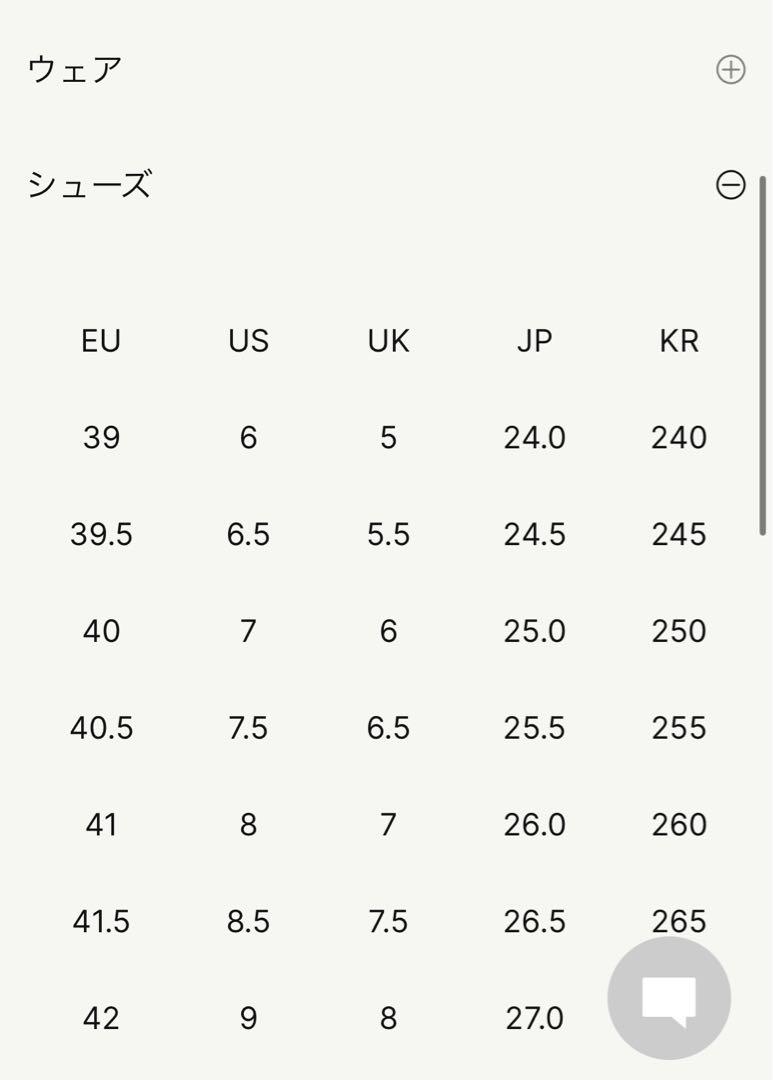Click JP size 24.5 cell
Viewport: 773px width, 1080px height.
[x=535, y=534]
